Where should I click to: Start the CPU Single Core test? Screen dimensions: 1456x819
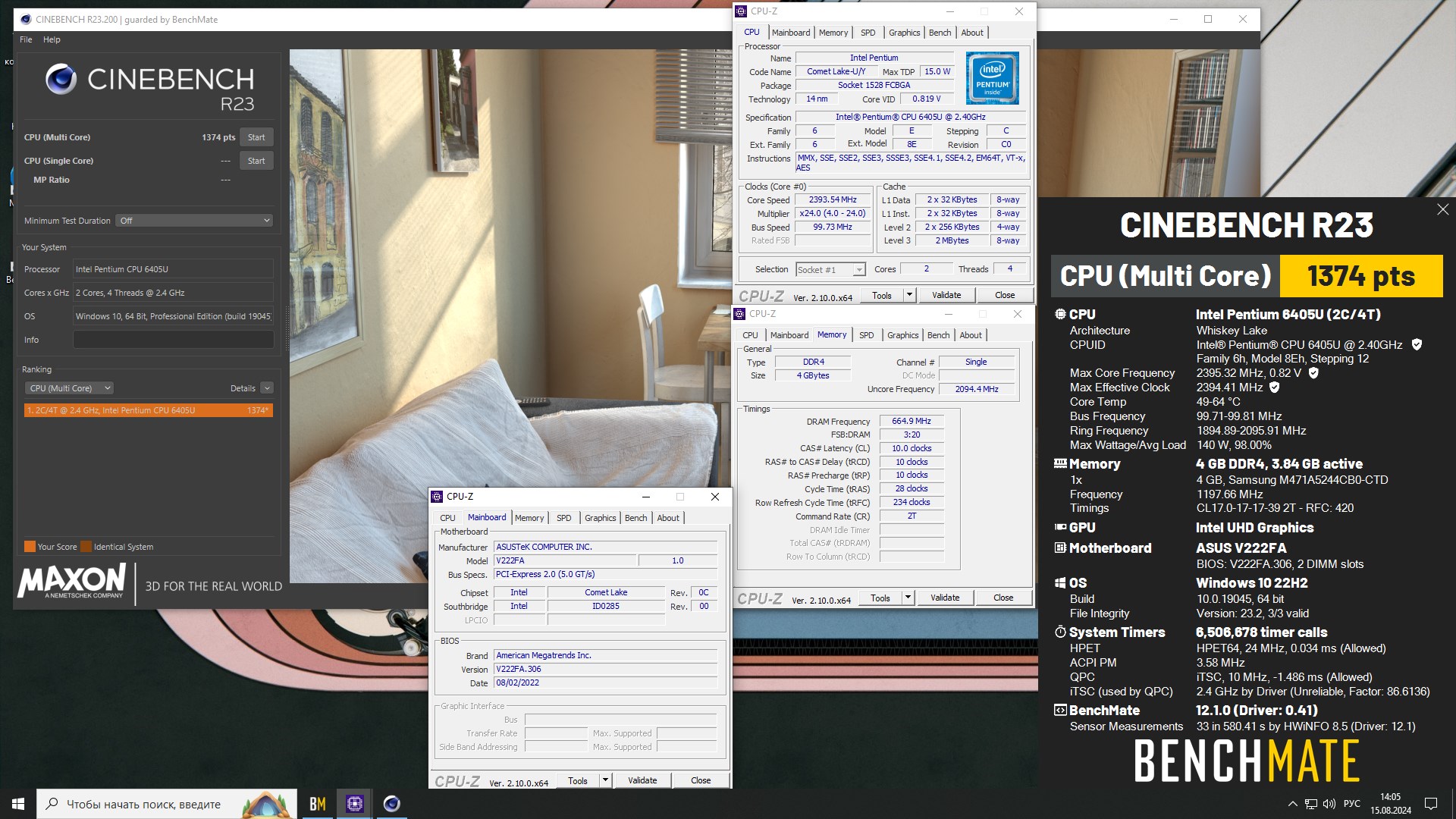256,161
